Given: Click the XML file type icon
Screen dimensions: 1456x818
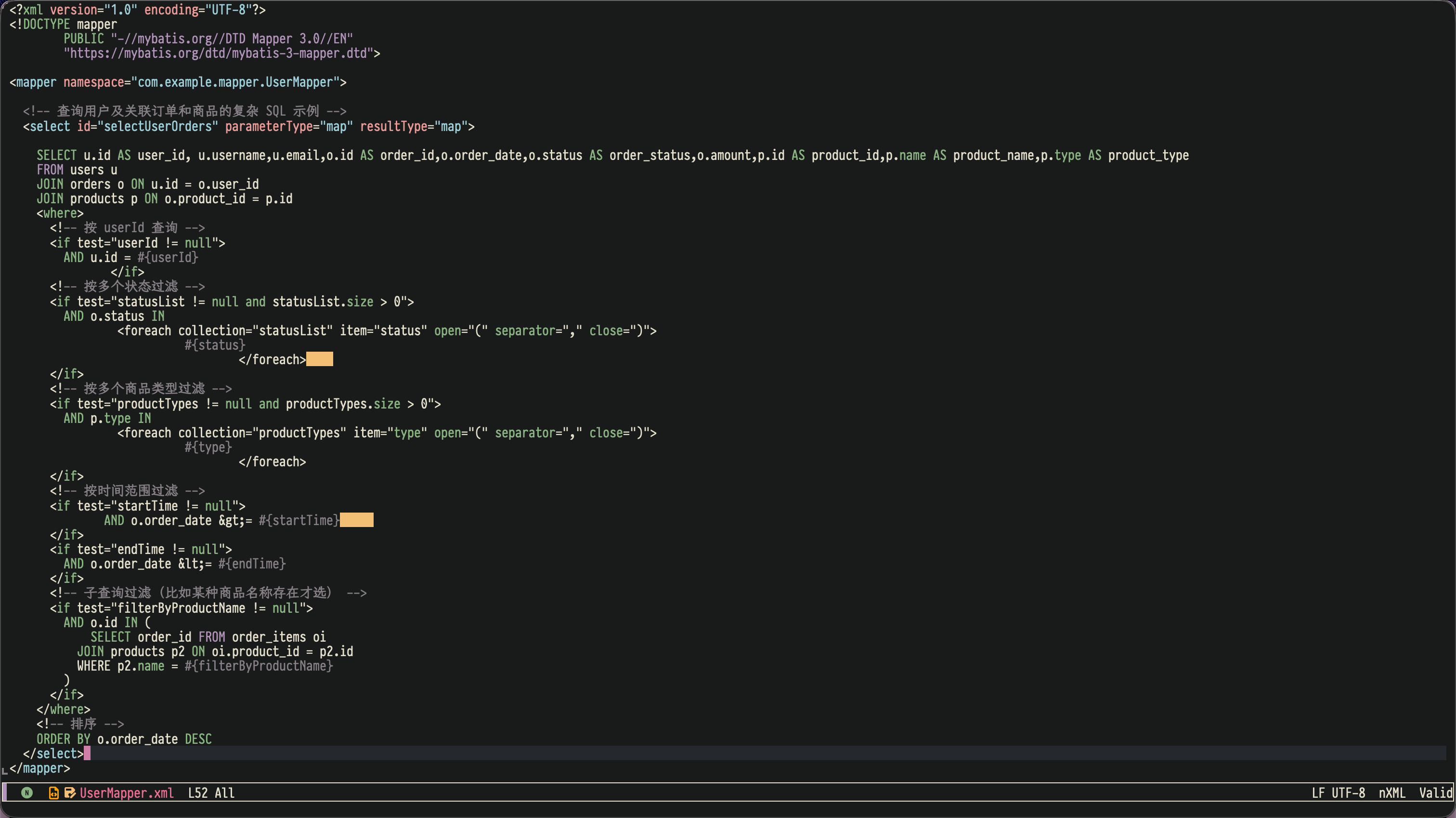Looking at the screenshot, I should pos(54,792).
